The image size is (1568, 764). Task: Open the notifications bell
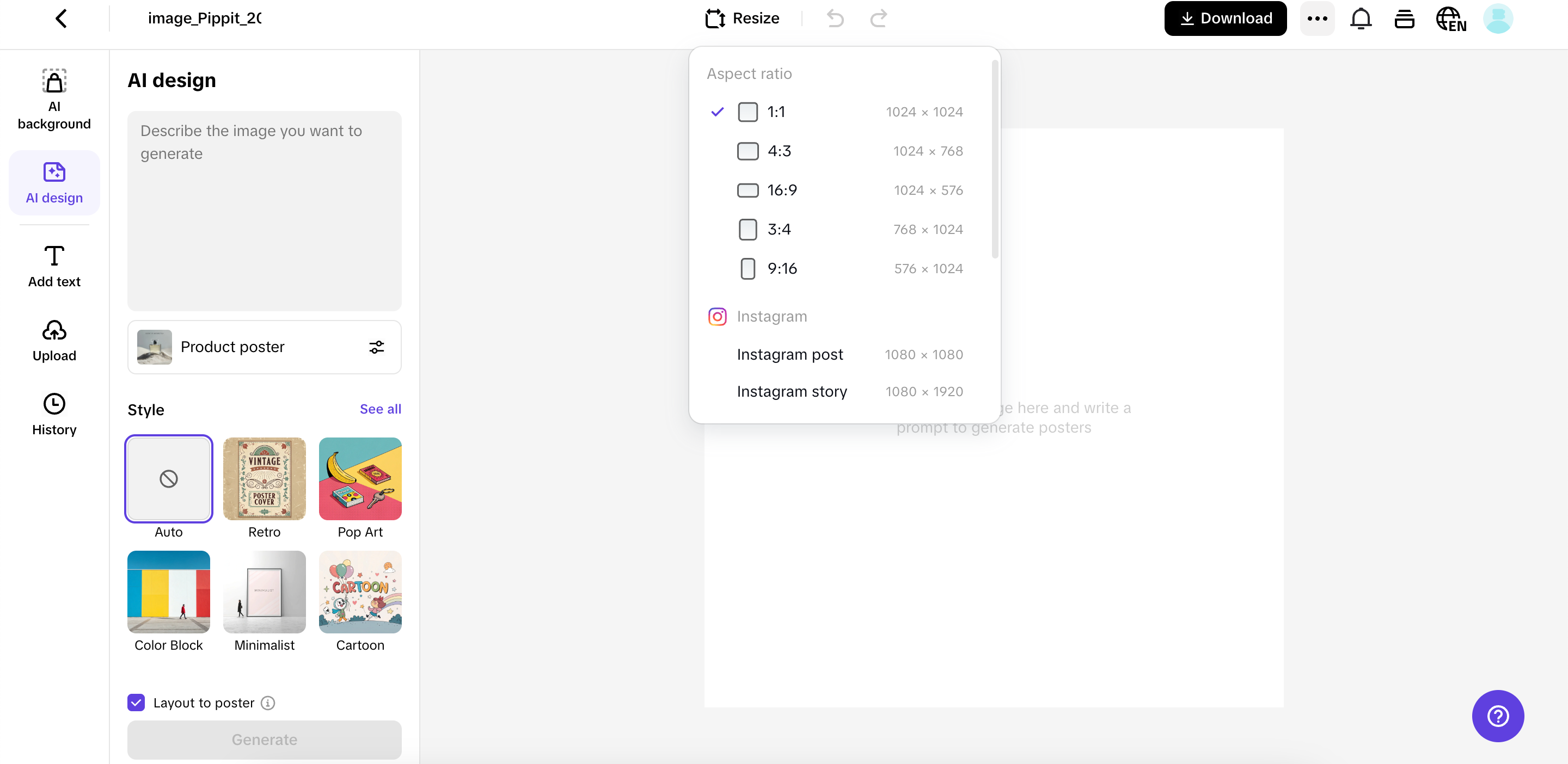pyautogui.click(x=1361, y=19)
